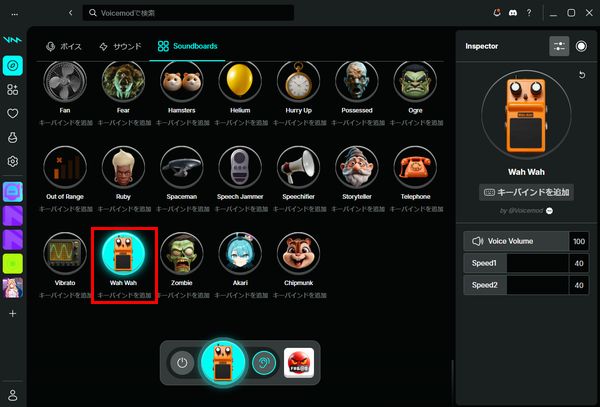The width and height of the screenshot is (600, 407).
Task: Pick the Speechifier megaphone voice
Action: pos(298,168)
